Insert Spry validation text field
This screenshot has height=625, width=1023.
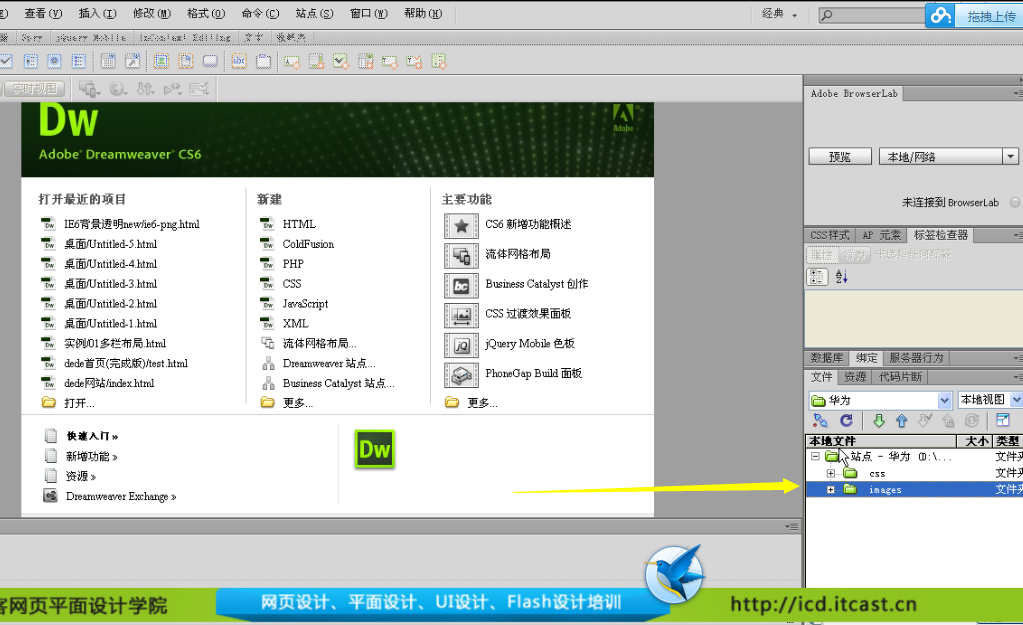coord(292,61)
